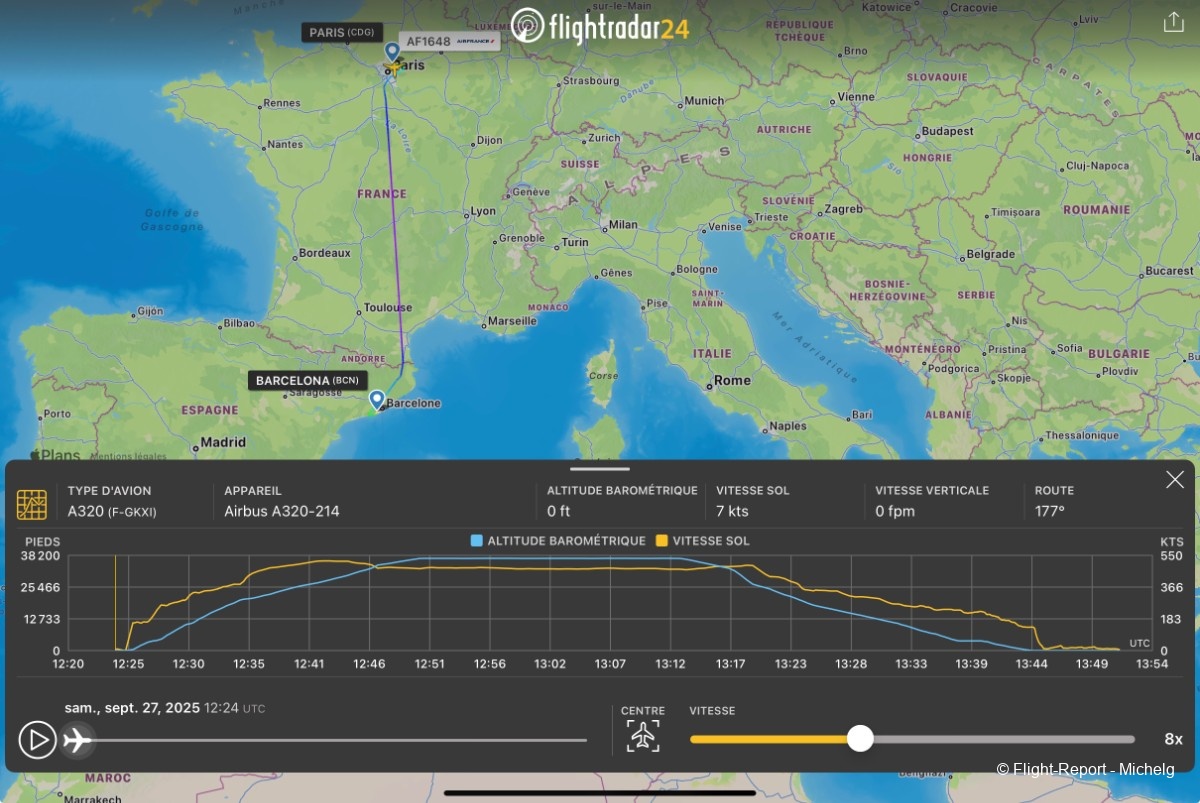Tap the PARIS (CDG) airport label
Screen dimensions: 1200x803
pos(341,33)
